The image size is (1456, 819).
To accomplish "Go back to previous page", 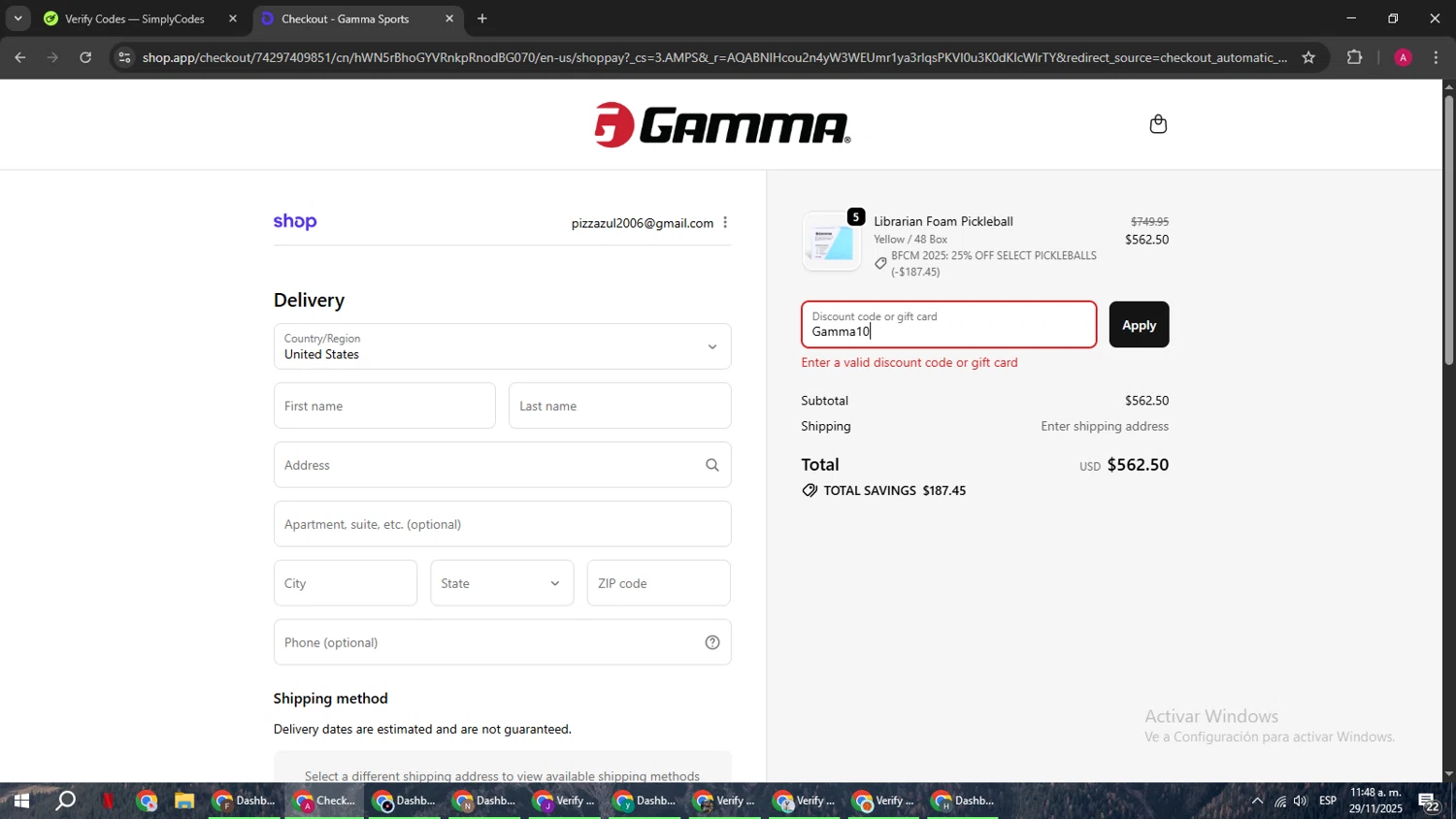I will (x=20, y=57).
